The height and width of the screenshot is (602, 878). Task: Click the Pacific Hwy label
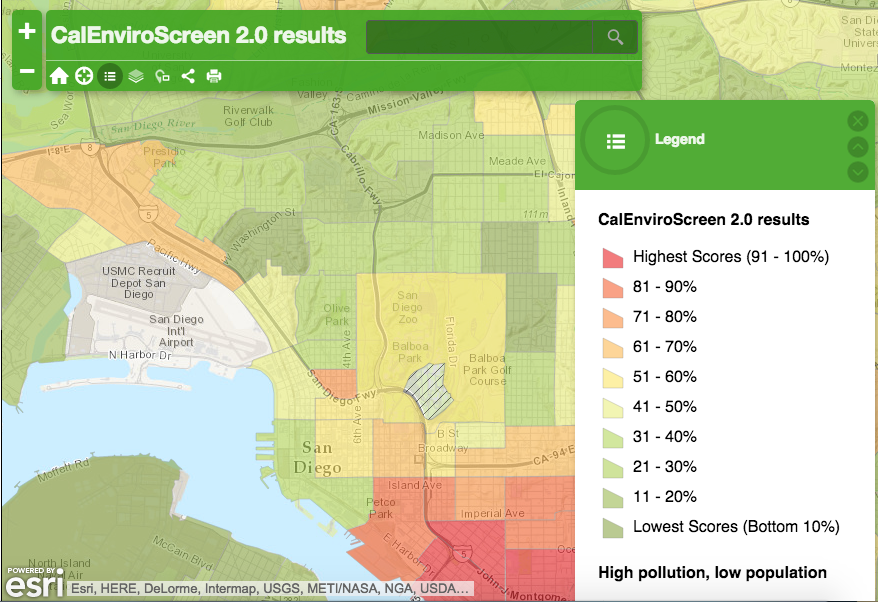click(x=174, y=256)
